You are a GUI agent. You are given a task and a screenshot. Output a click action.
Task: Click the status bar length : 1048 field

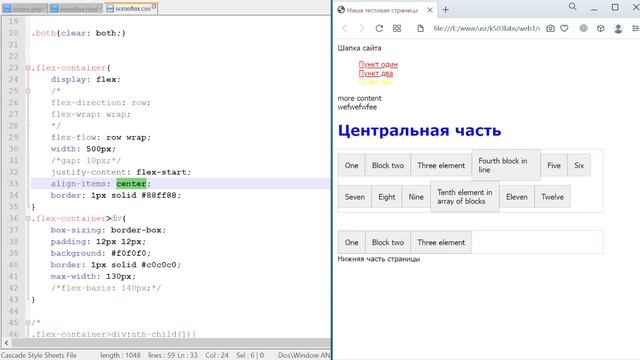pyautogui.click(x=120, y=355)
